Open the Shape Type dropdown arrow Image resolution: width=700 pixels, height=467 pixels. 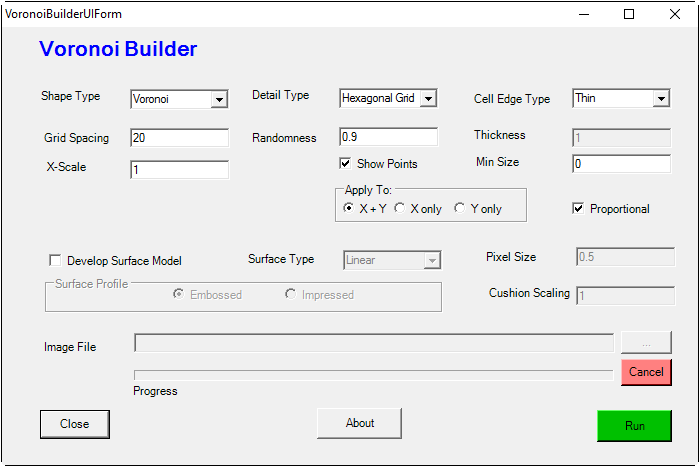(x=219, y=99)
